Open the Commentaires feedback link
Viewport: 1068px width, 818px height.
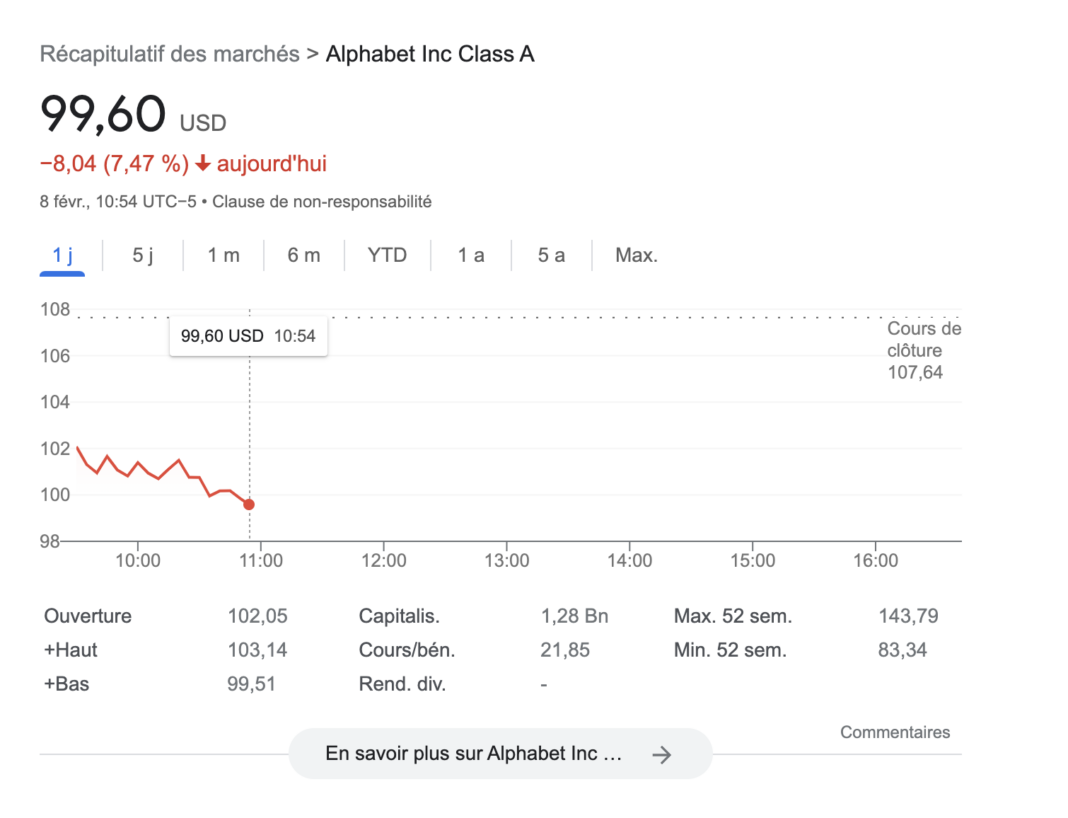[895, 732]
